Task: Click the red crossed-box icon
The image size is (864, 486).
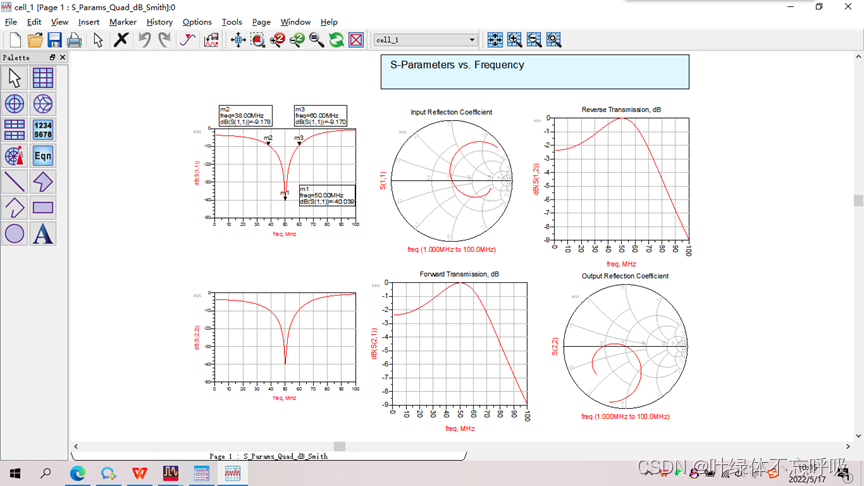Action: pyautogui.click(x=356, y=40)
